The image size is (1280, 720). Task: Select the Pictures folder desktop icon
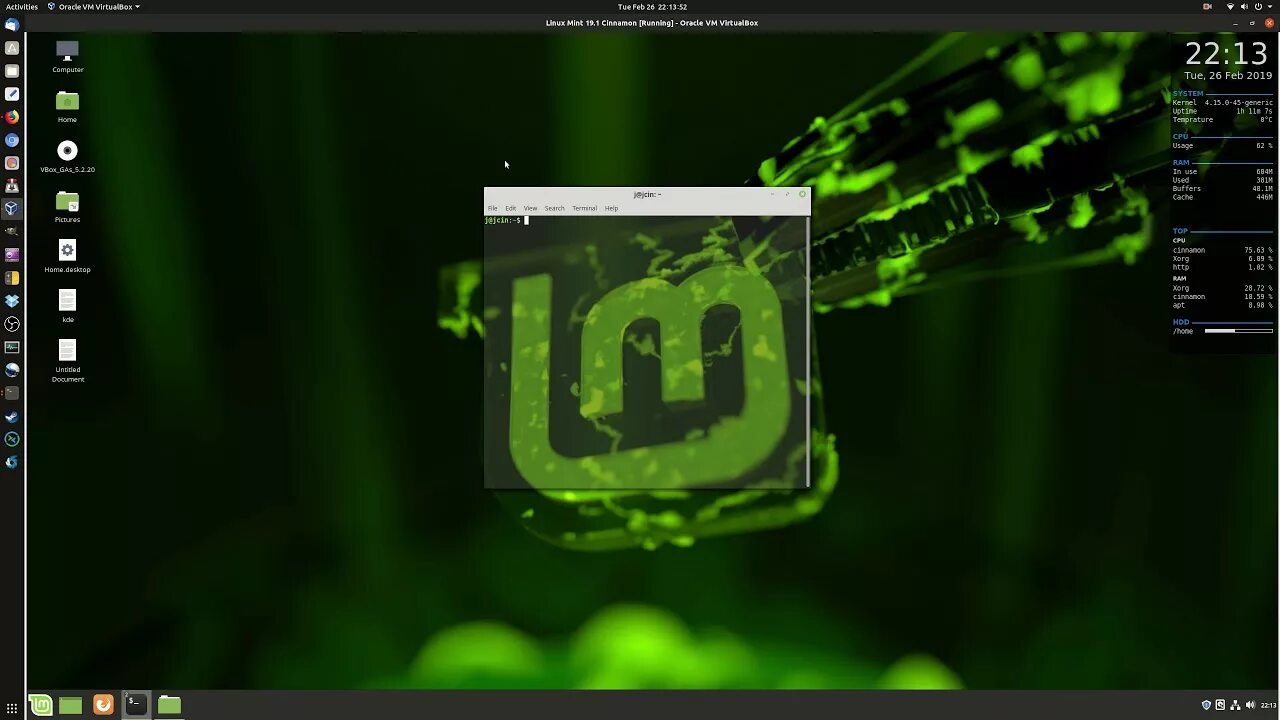pos(67,207)
